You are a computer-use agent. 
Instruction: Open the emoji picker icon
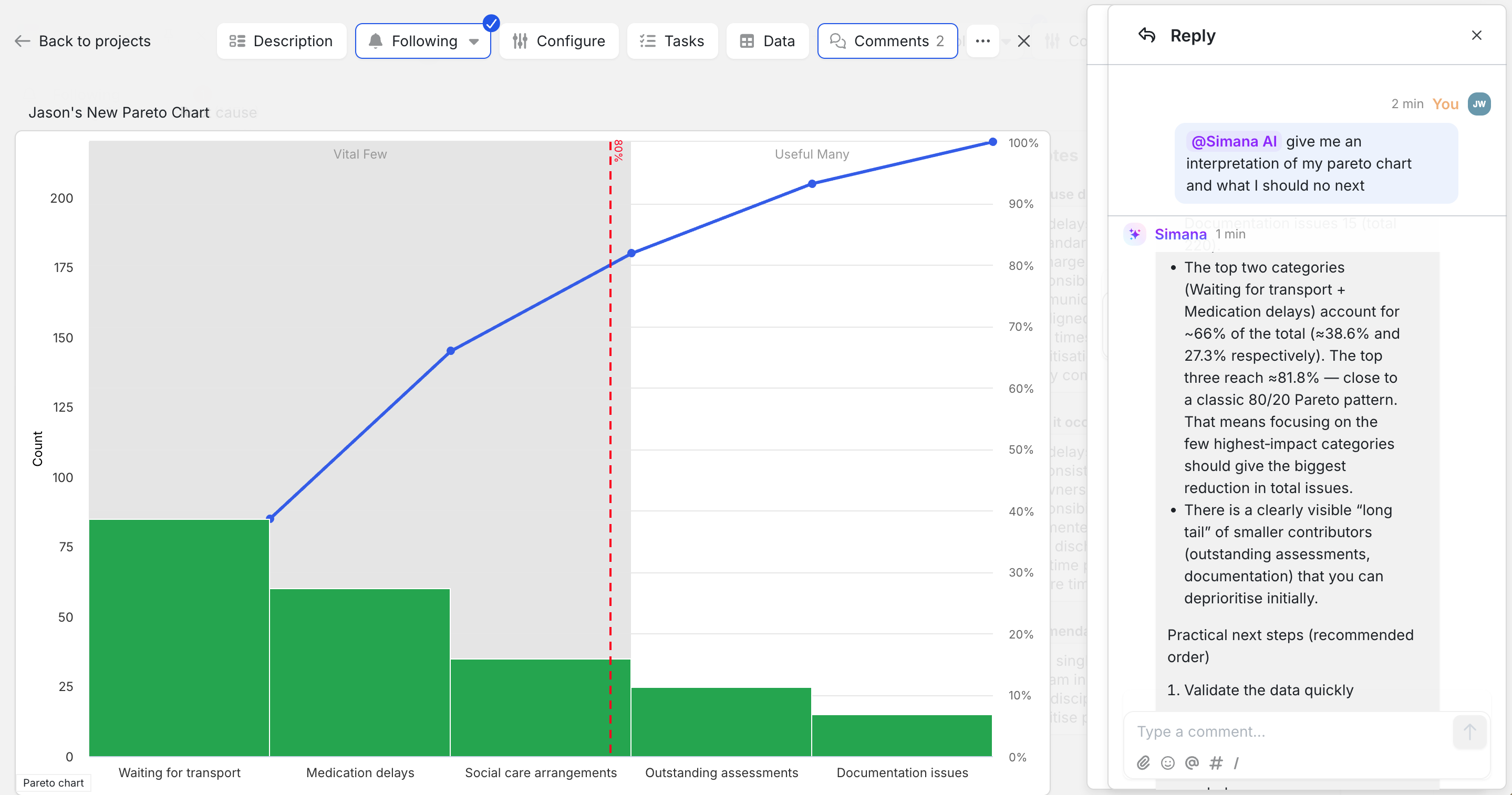(1168, 763)
